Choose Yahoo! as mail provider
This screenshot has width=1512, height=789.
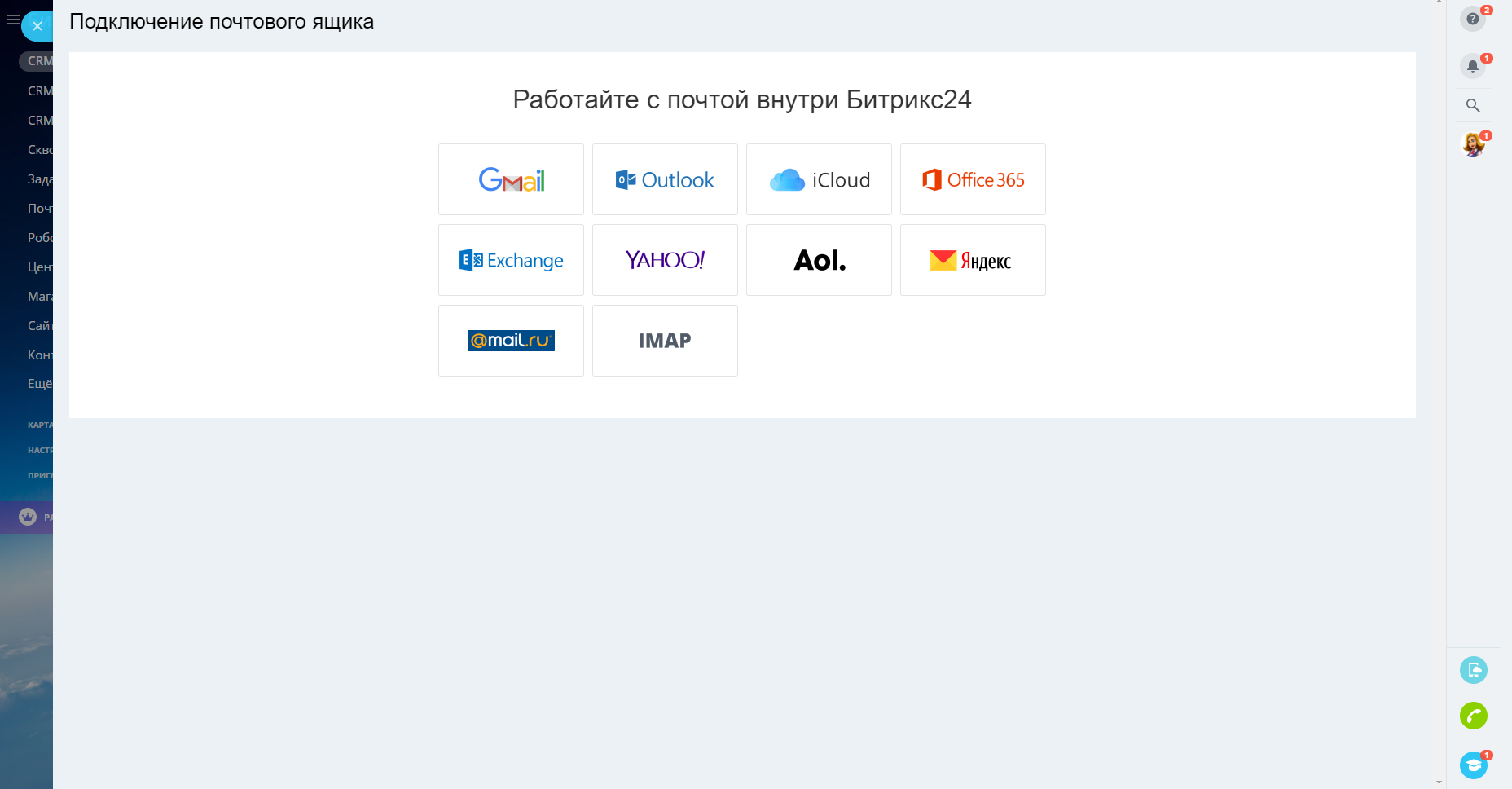tap(665, 260)
